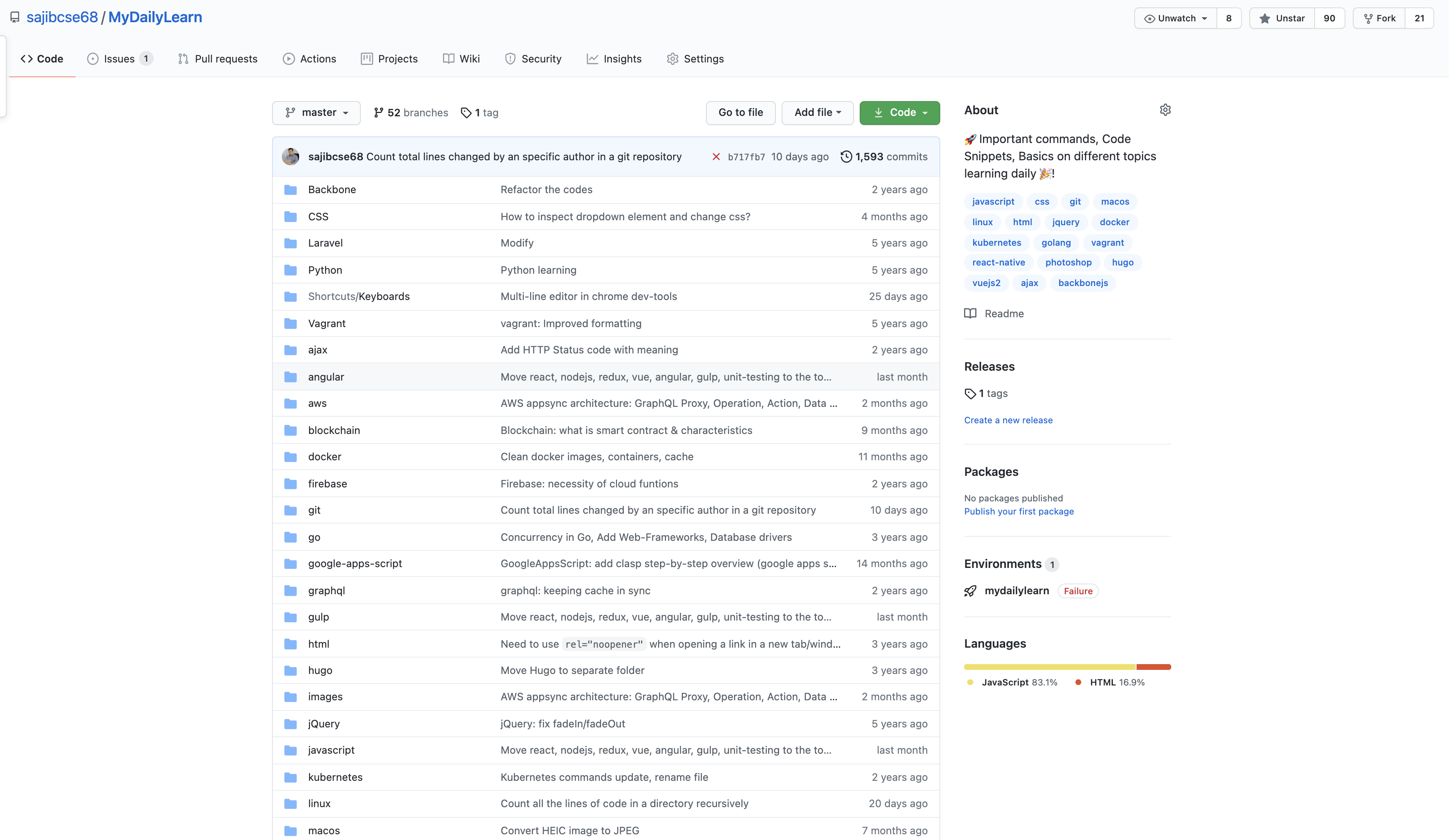Viewport: 1449px width, 840px height.
Task: Click the Fork button
Action: coord(1379,18)
